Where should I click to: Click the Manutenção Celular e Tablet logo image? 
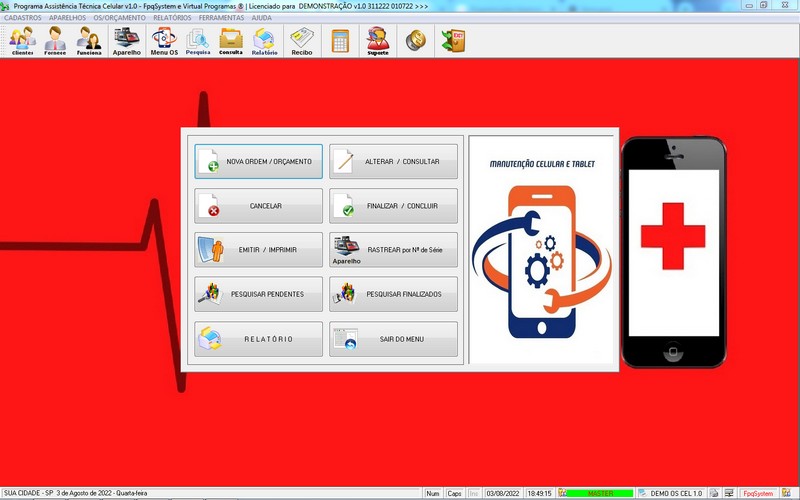pyautogui.click(x=541, y=249)
